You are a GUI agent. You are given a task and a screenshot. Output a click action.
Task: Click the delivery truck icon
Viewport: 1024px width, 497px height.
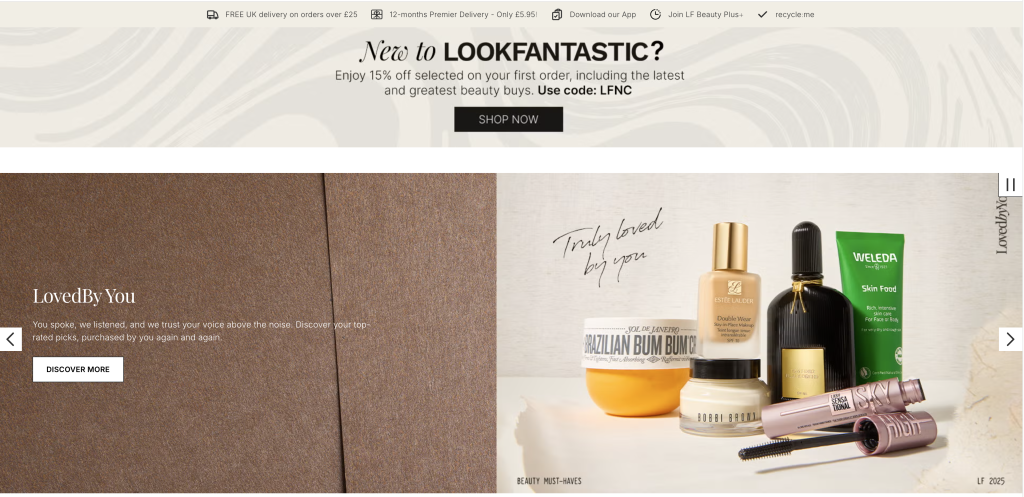point(212,14)
